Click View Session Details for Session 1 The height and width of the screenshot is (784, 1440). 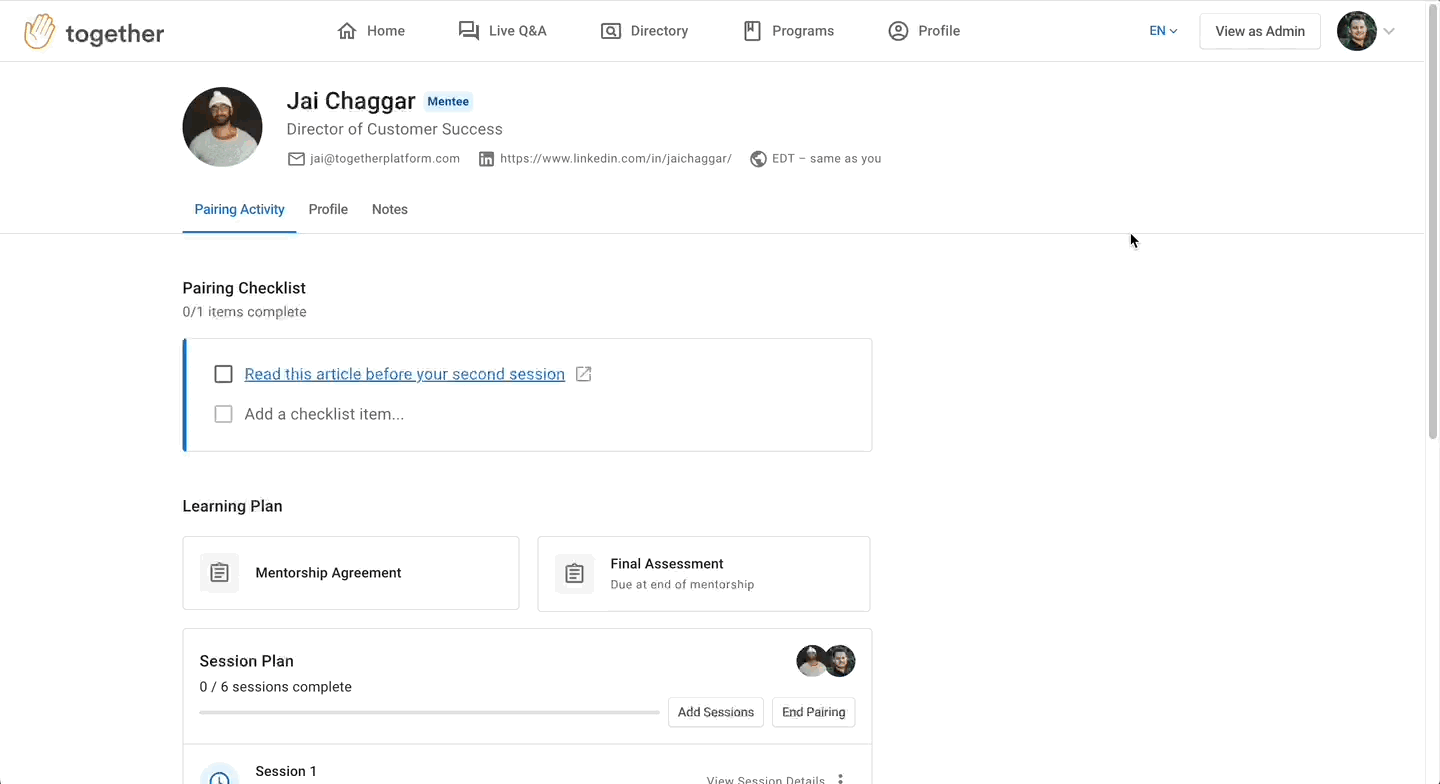click(x=766, y=780)
